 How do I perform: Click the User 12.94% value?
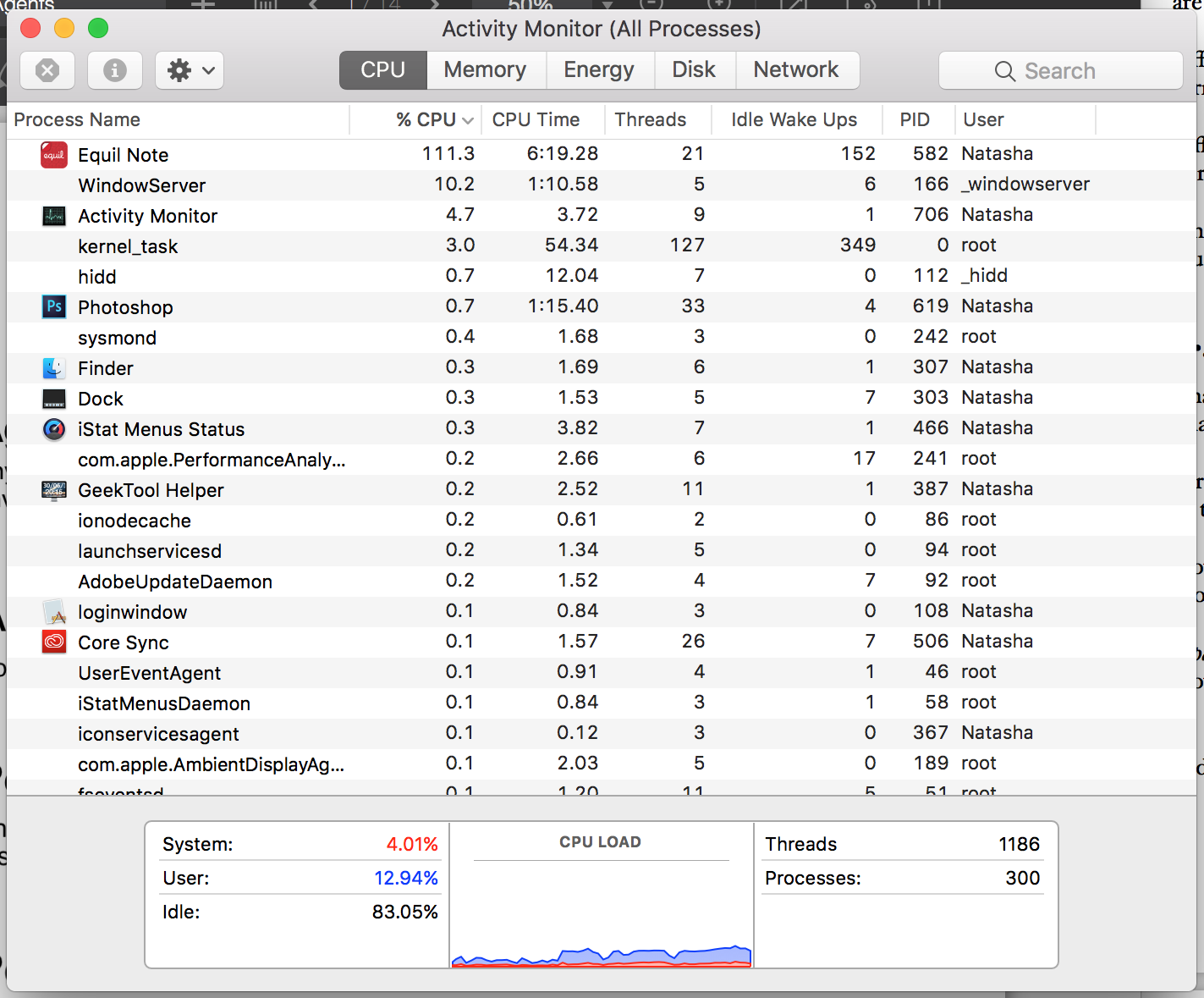(406, 879)
